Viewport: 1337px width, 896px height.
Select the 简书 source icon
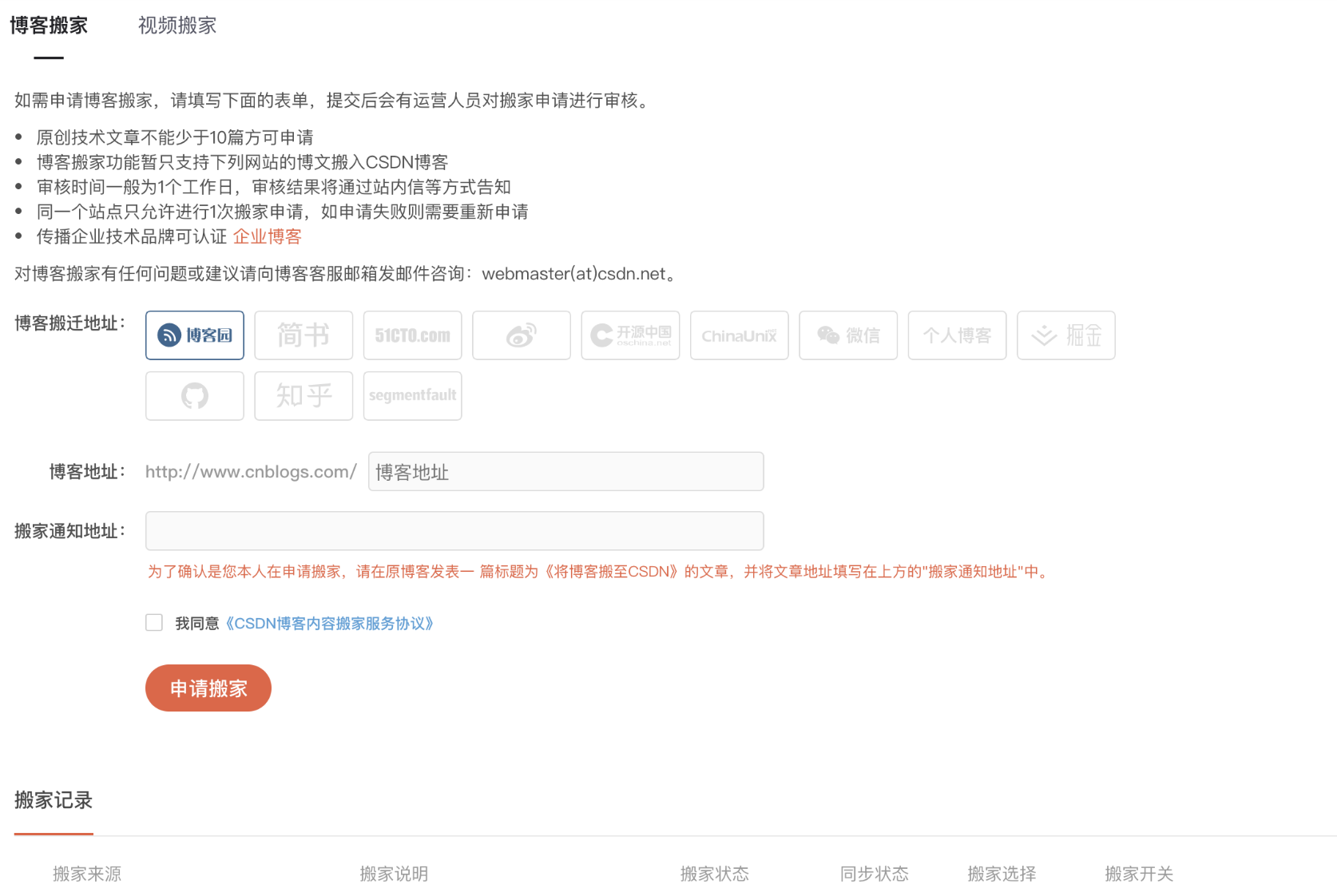coord(304,335)
